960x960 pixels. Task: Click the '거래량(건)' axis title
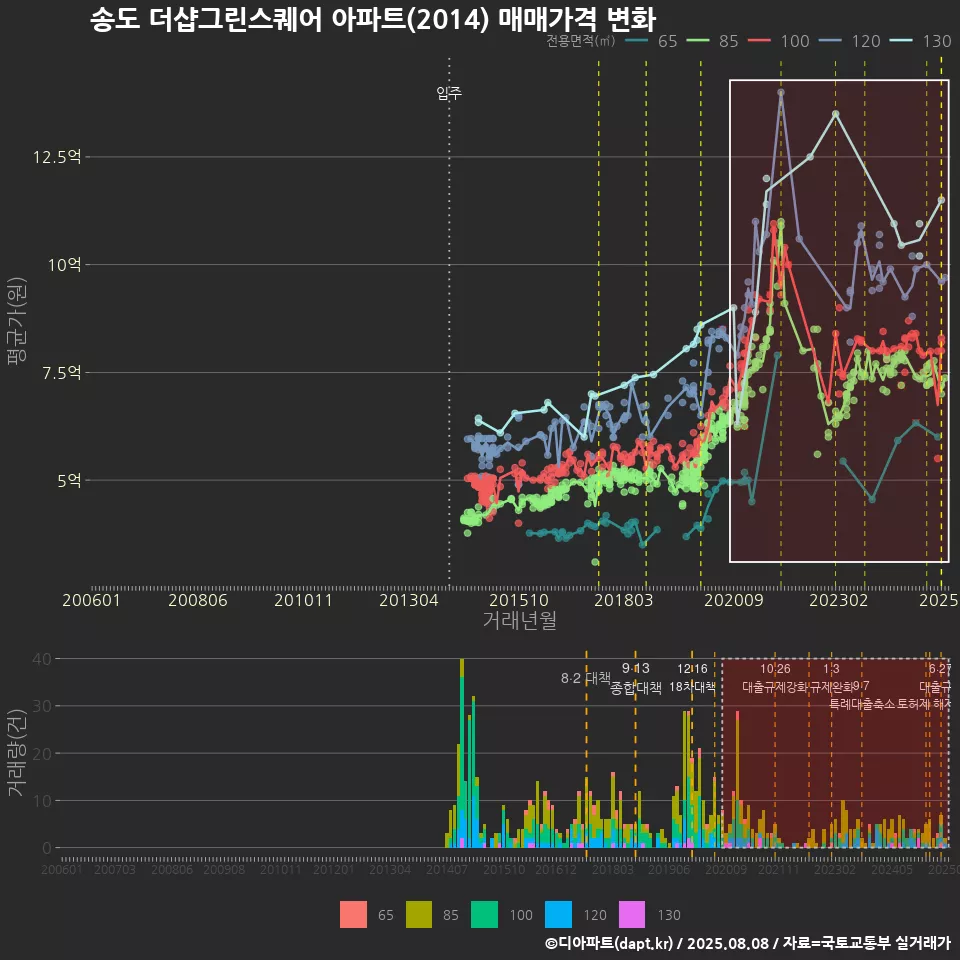pyautogui.click(x=17, y=753)
